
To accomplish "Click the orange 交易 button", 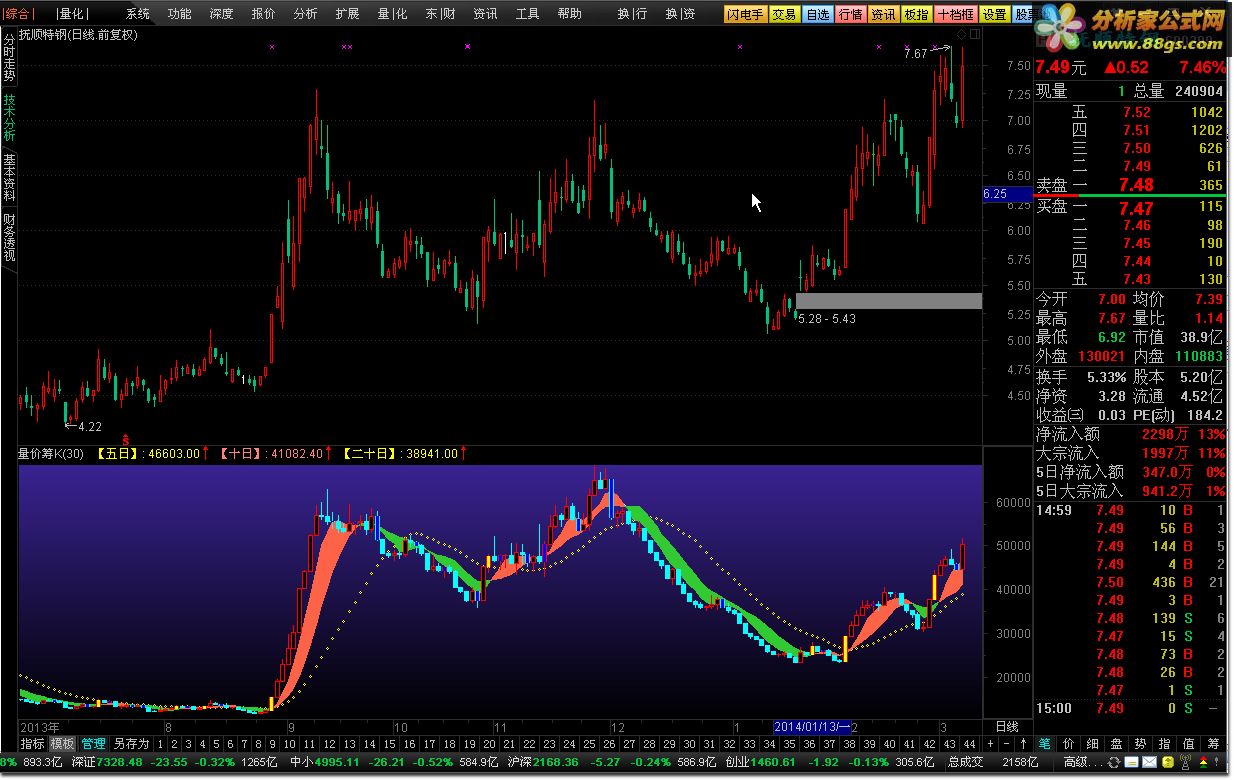I will tap(784, 14).
